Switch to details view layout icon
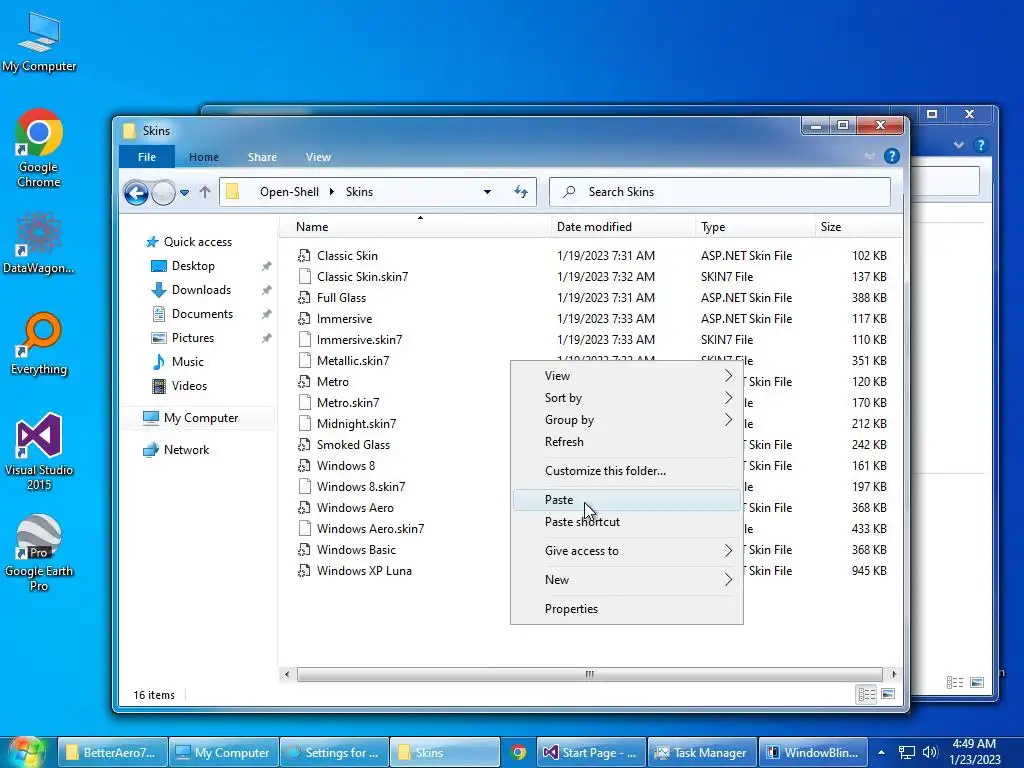 click(867, 694)
